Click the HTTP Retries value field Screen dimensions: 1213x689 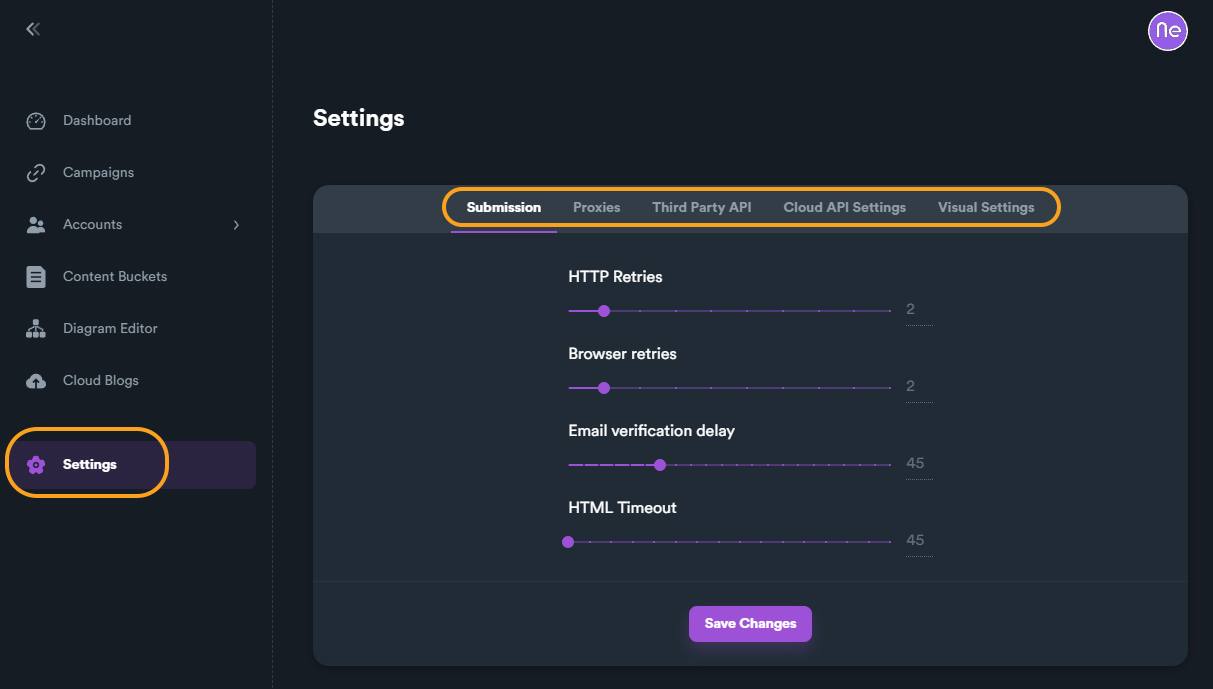point(919,310)
